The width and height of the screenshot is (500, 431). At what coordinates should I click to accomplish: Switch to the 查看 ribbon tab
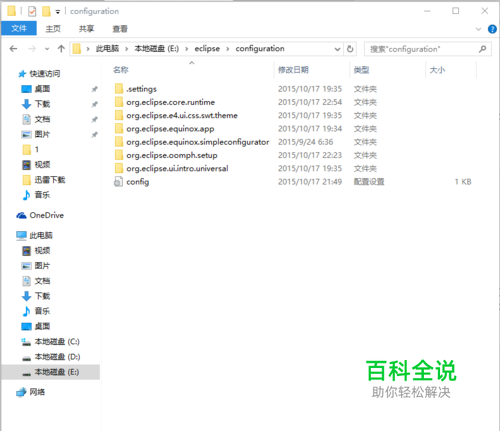coord(120,29)
